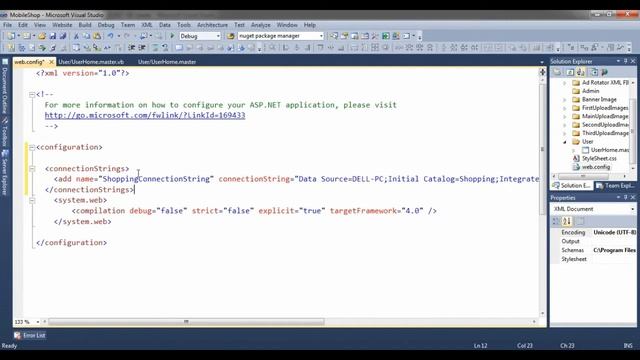Viewport: 640px width, 360px height.
Task: Click the New Project icon
Action: pos(11,36)
